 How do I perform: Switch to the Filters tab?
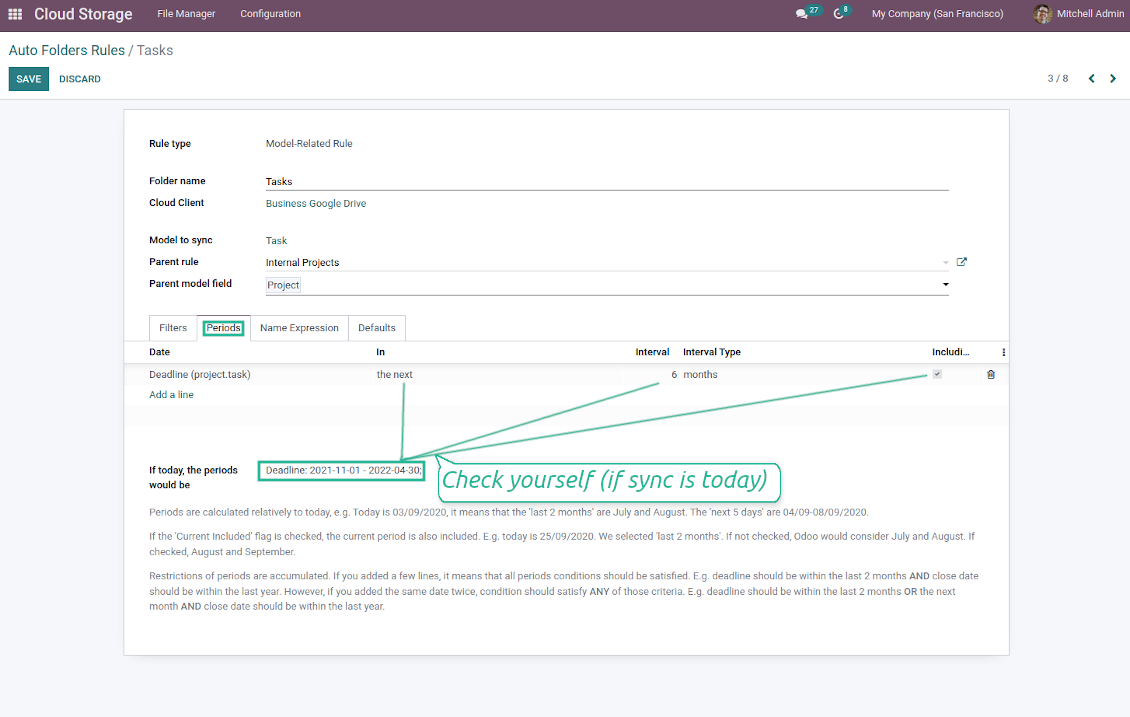pos(173,328)
